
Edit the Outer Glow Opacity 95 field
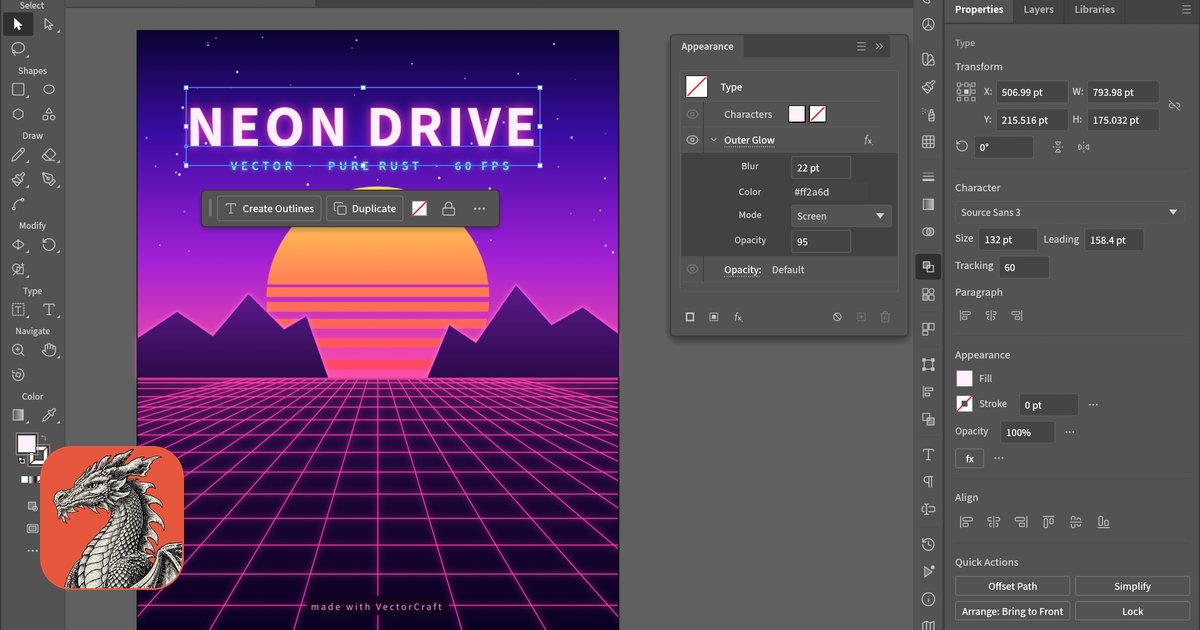click(x=821, y=241)
